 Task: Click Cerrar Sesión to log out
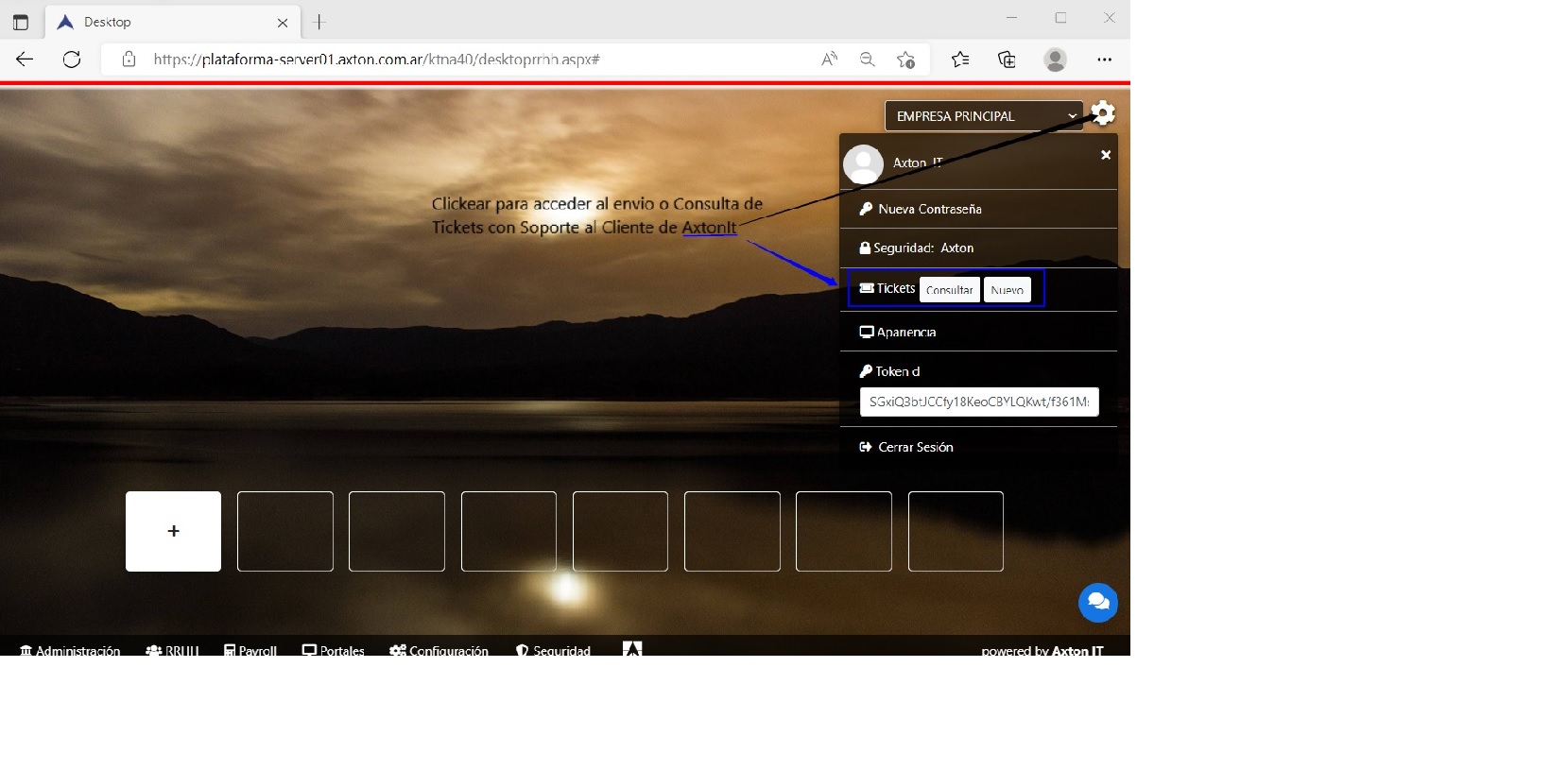tap(915, 447)
